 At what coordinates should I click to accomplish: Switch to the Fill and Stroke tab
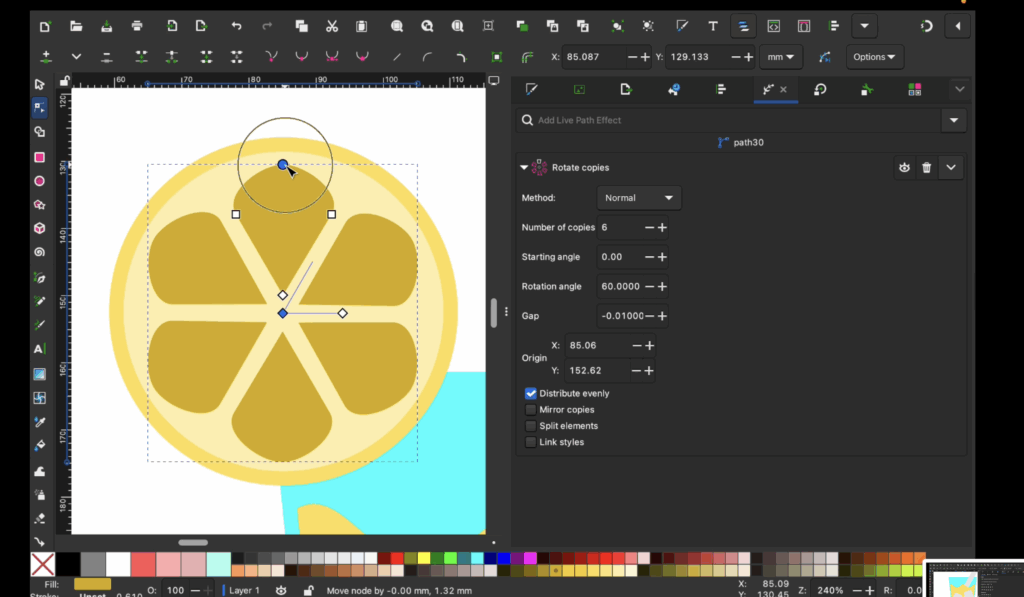[532, 89]
